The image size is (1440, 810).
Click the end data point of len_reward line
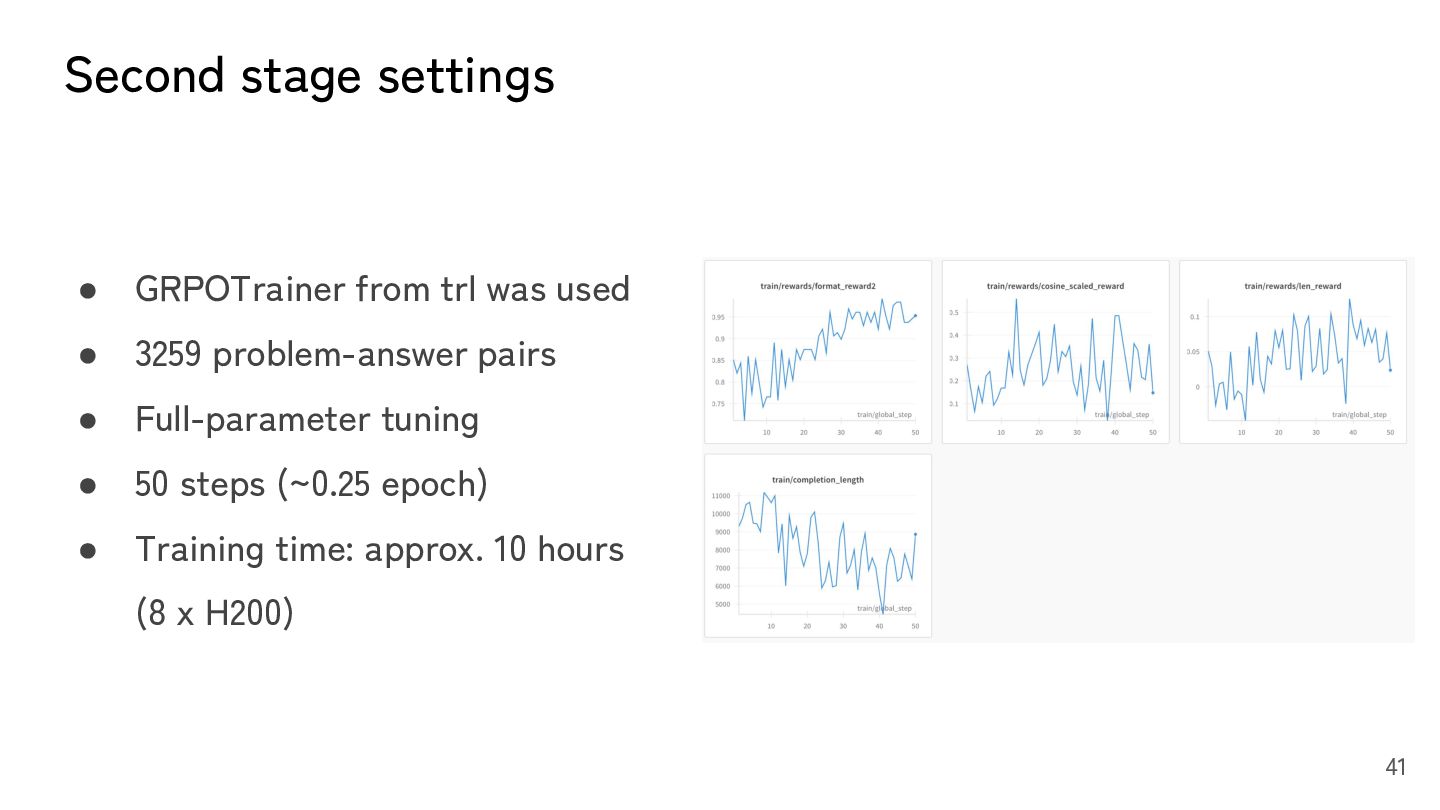(1390, 370)
